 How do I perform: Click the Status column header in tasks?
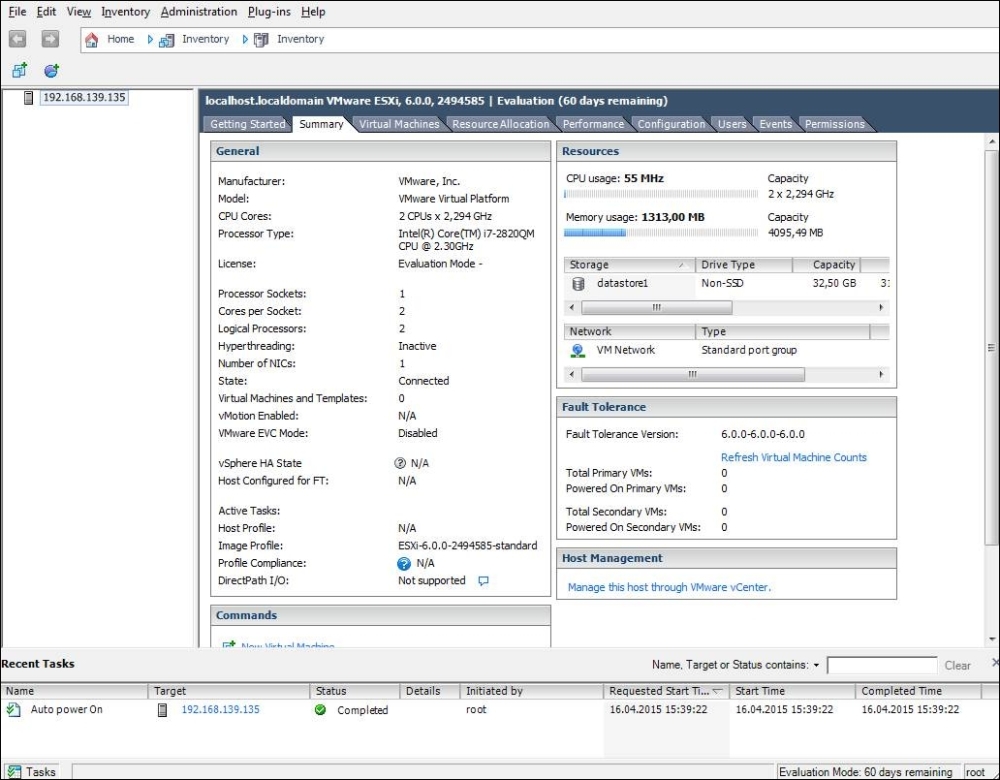pos(355,691)
